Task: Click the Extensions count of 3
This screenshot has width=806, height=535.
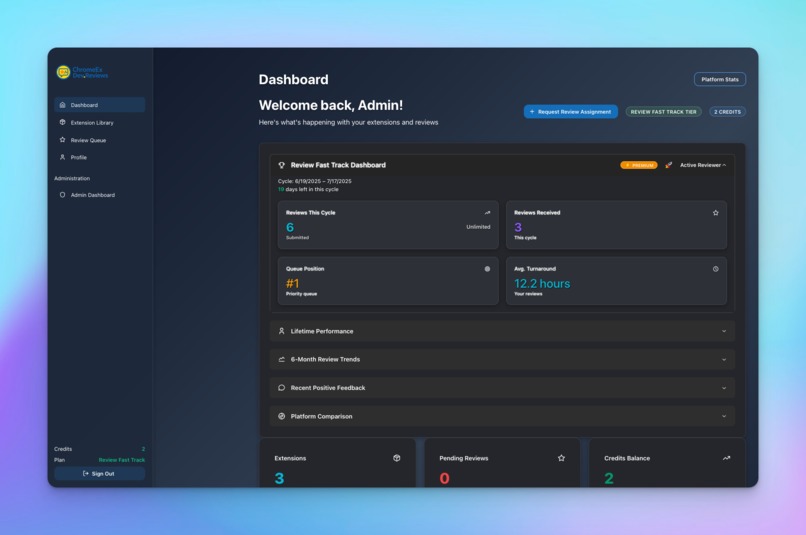Action: tap(279, 478)
